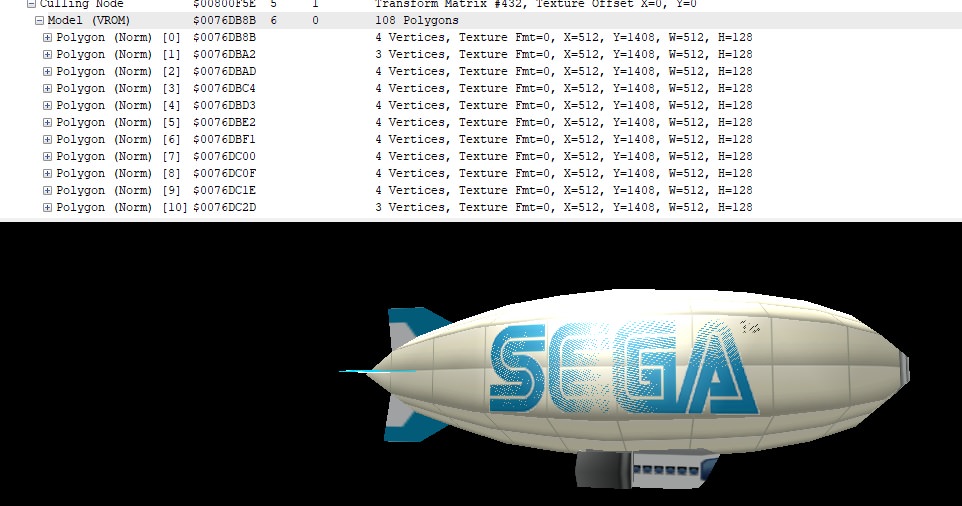Click address $0076DC0F
Image resolution: width=962 pixels, height=506 pixels.
(x=225, y=174)
